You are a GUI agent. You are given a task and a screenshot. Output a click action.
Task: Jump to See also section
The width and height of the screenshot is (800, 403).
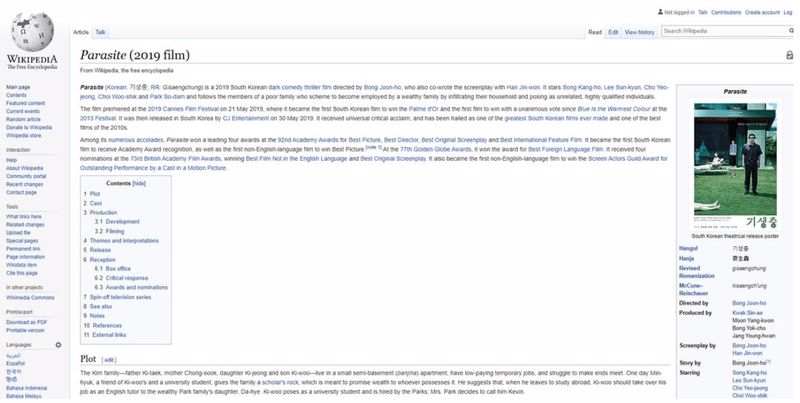click(x=101, y=307)
